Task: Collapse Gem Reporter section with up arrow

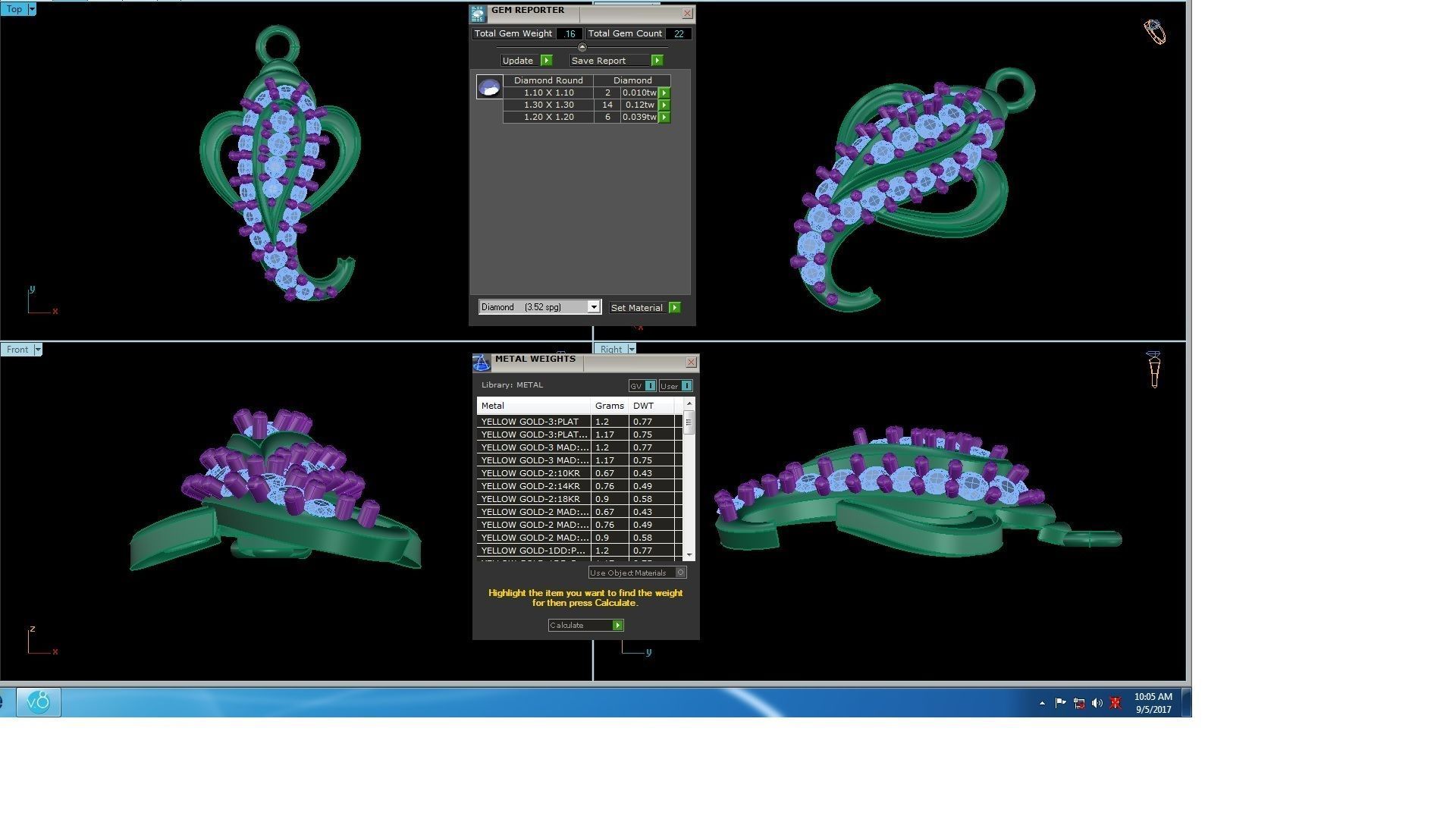Action: tap(582, 48)
